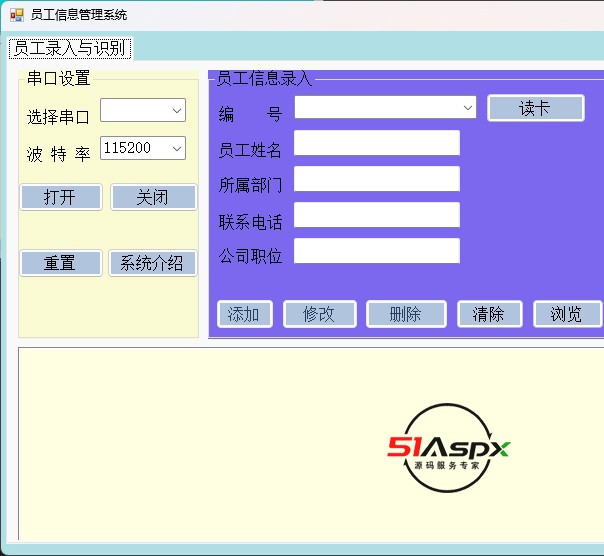Viewport: 604px width, 556px height.
Task: Click the 串口设置 group label
Action: [59, 78]
